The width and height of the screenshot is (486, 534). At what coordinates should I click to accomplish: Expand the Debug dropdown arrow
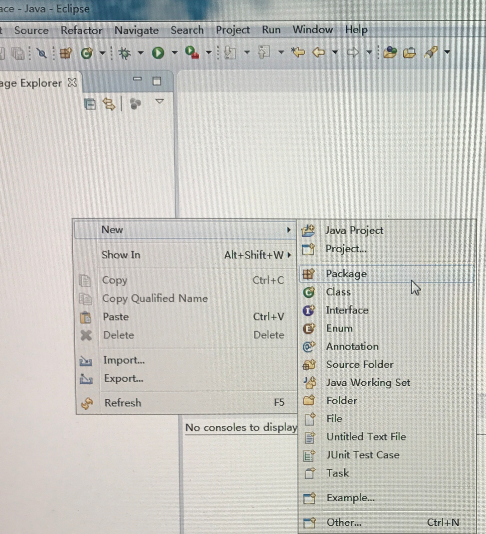(140, 52)
